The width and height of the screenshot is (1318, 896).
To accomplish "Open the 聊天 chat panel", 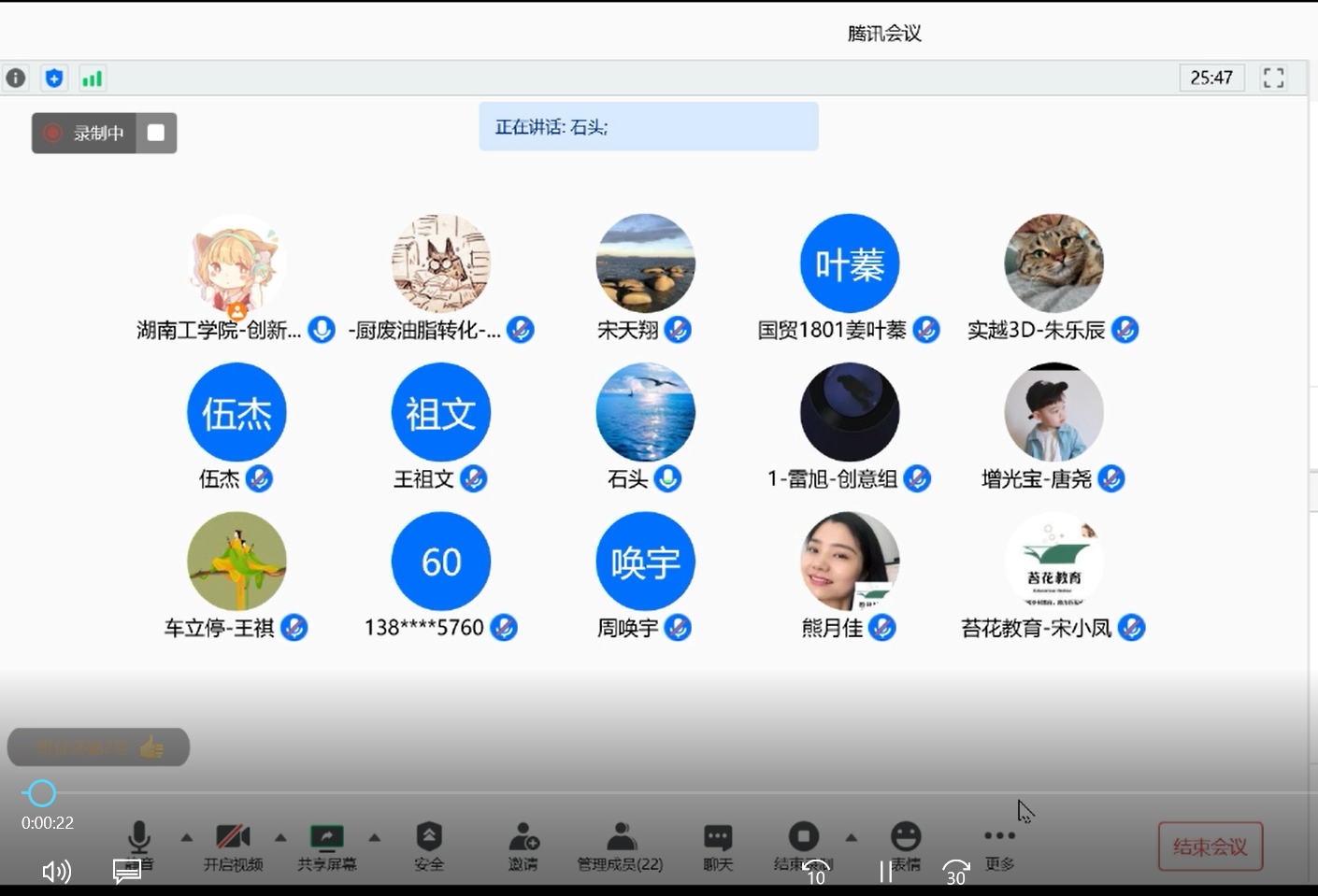I will (x=718, y=846).
